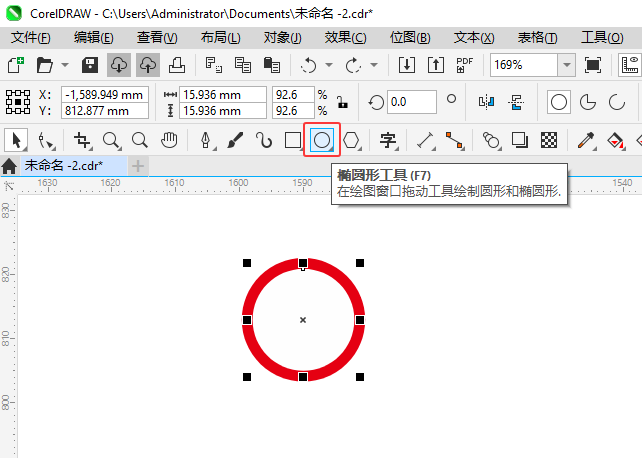Image resolution: width=642 pixels, height=458 pixels.
Task: Save the document with floppy icon
Action: tap(90, 65)
